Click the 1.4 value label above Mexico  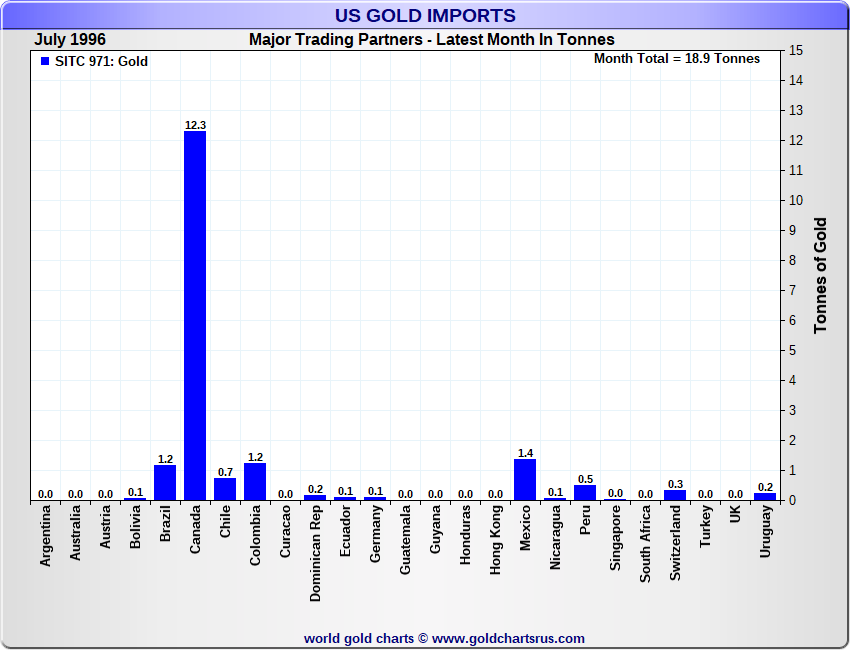(525, 453)
